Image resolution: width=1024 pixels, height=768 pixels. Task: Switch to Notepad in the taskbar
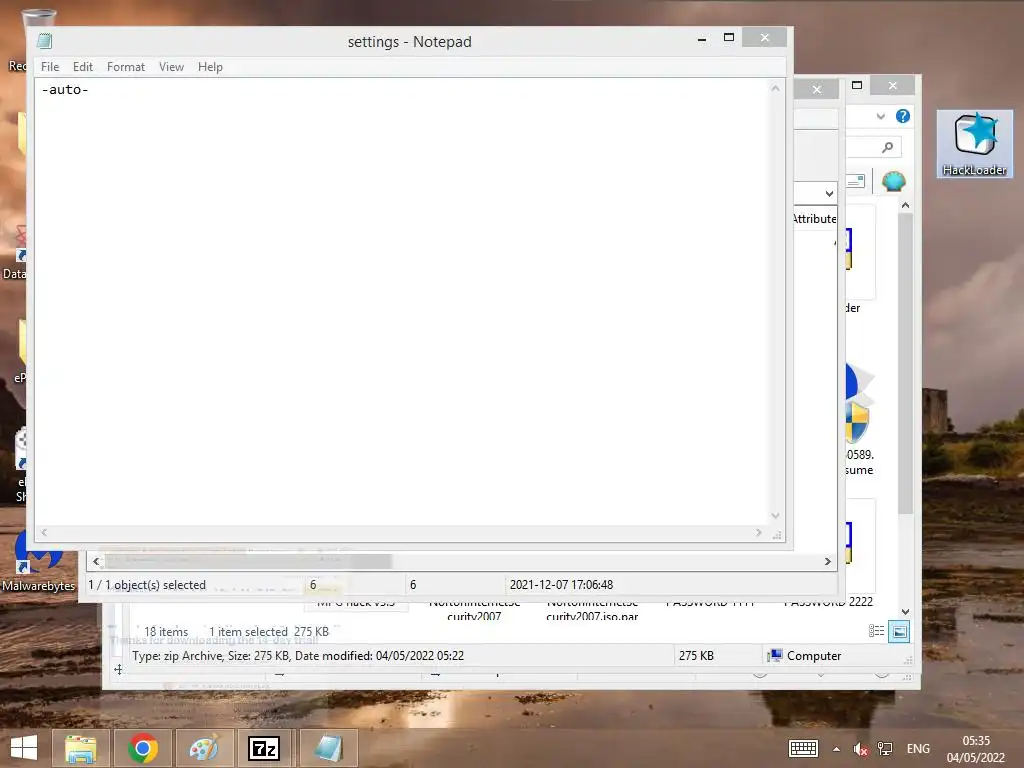[328, 748]
